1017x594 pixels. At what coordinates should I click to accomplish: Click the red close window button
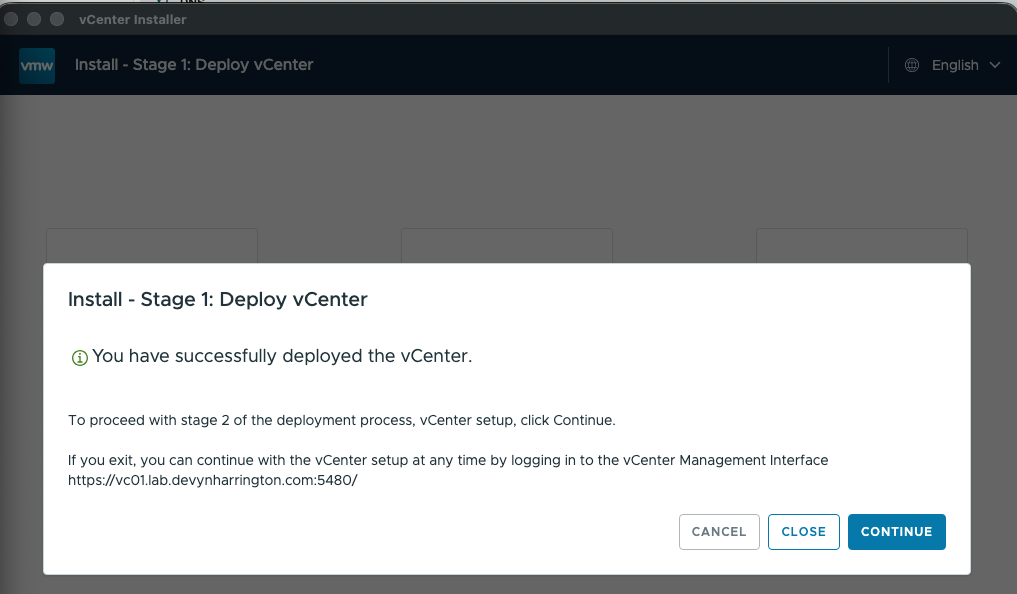click(x=11, y=19)
